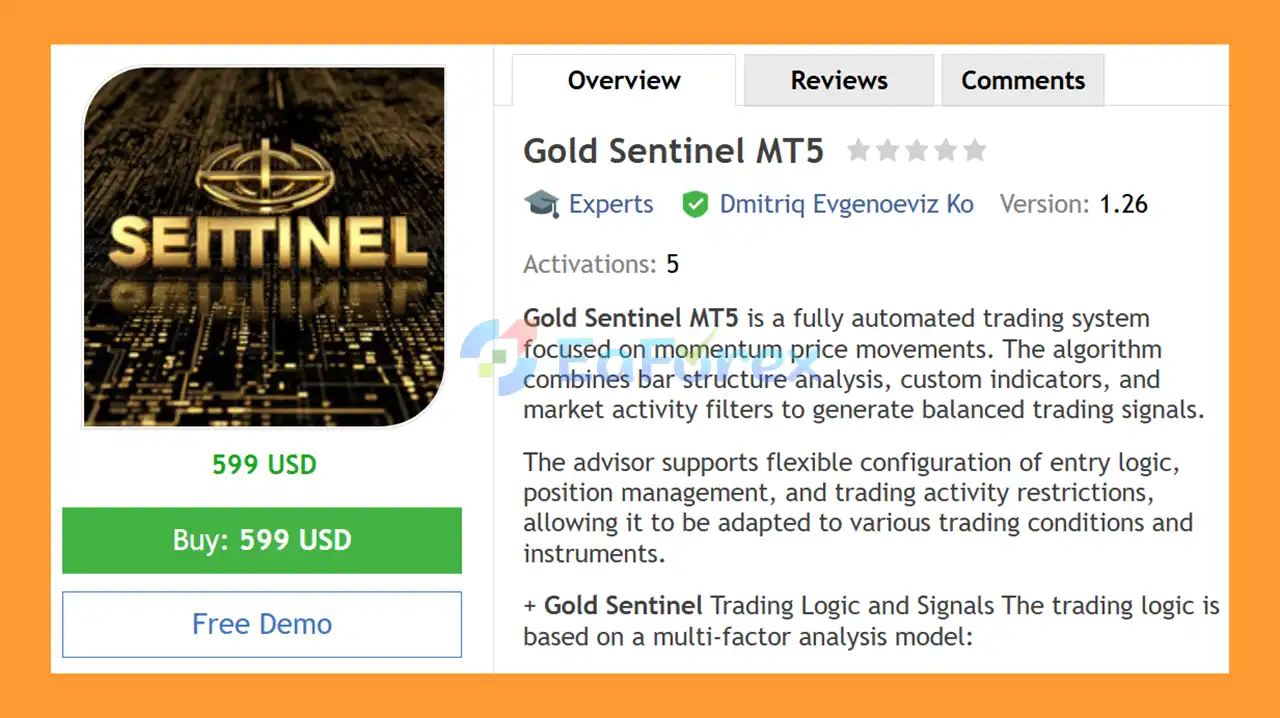Open author Dmitriq Evgenoeviz Ko's profile
Screen dimensions: 1280x718
(x=846, y=204)
